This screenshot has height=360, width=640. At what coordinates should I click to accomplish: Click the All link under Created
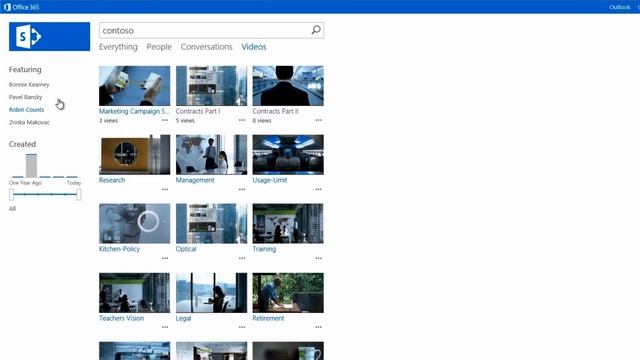[x=12, y=209]
